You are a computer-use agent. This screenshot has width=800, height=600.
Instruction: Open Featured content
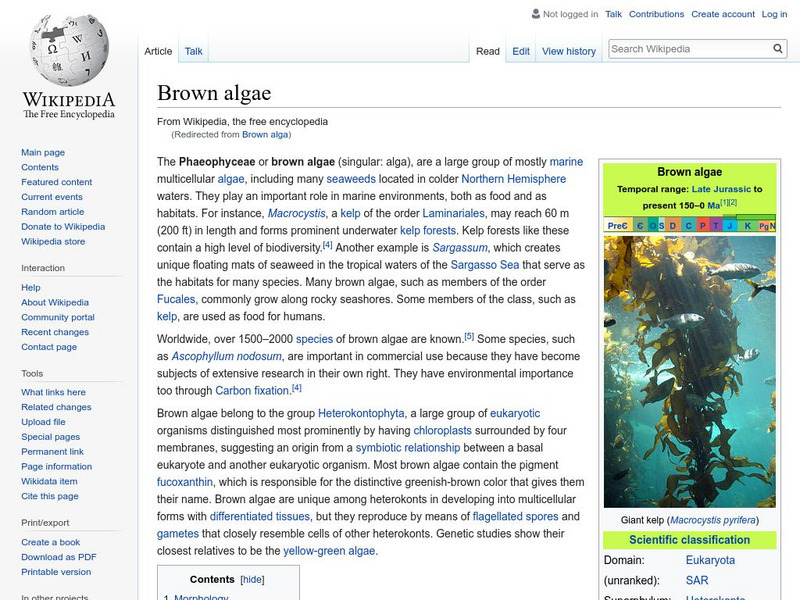pos(57,182)
